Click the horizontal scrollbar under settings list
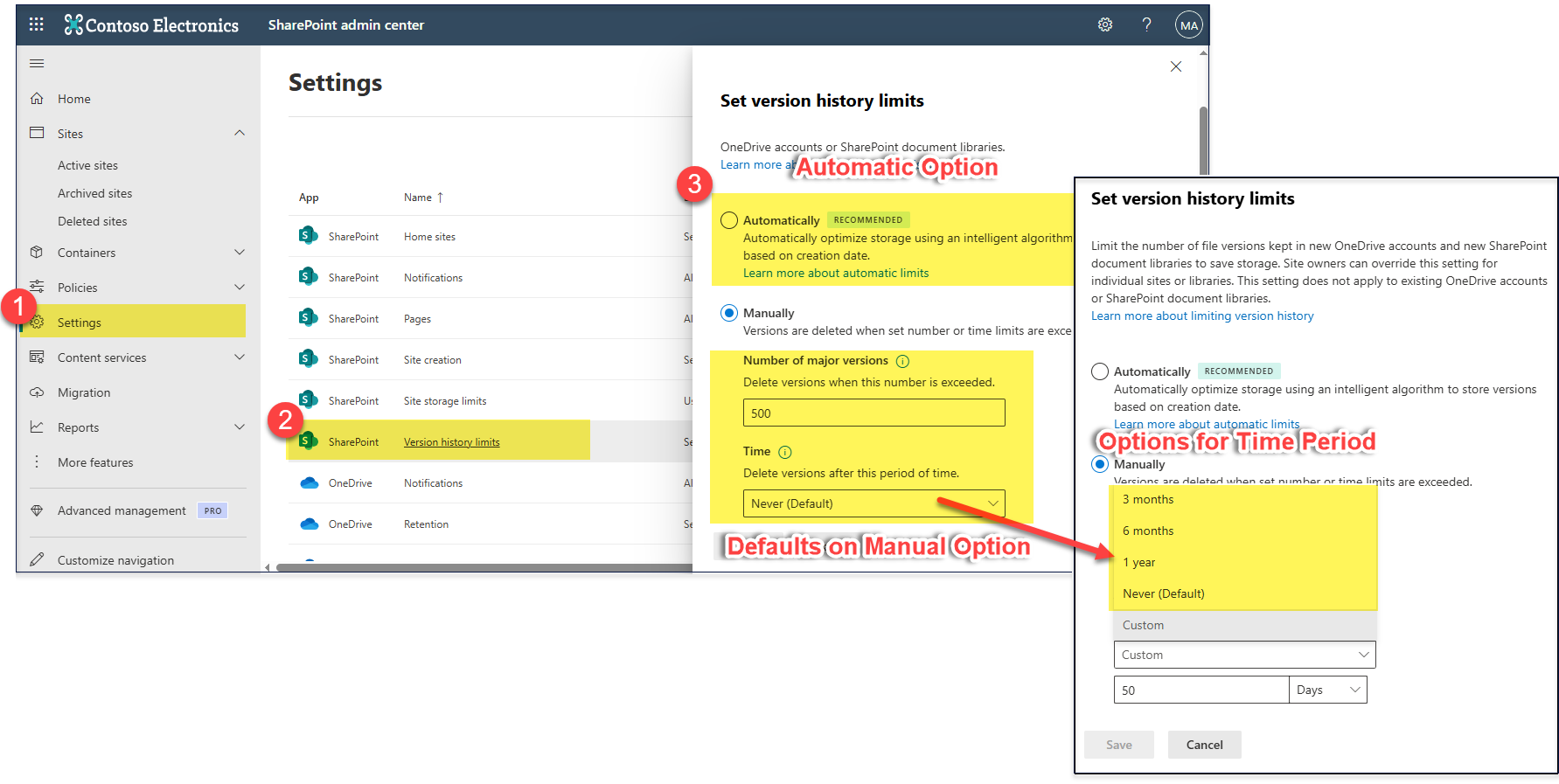 (481, 567)
